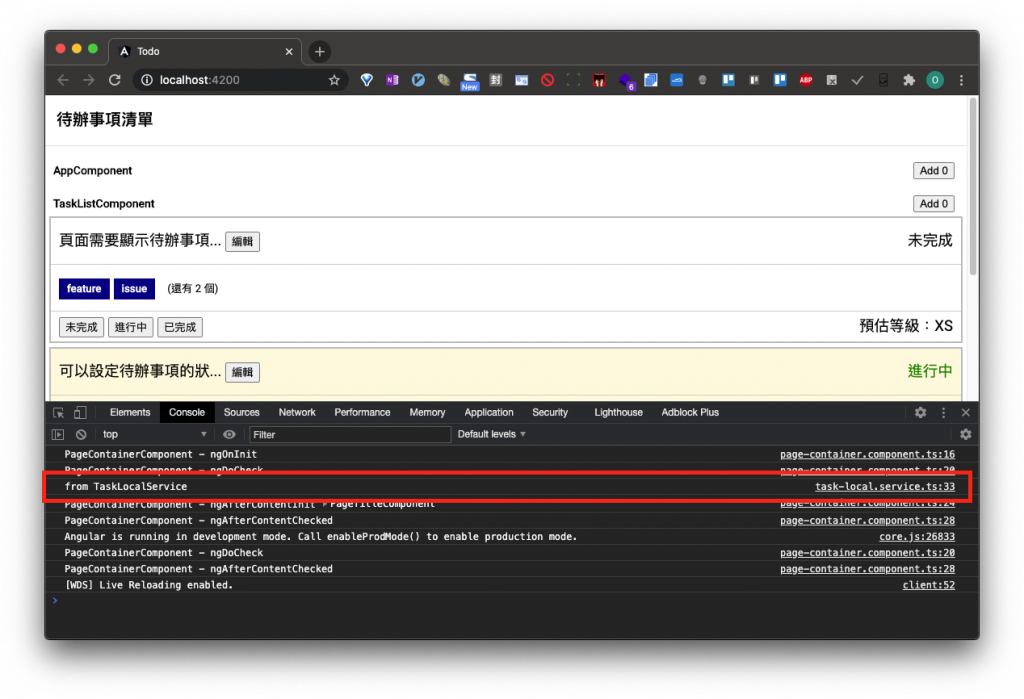Focus the console Filter field
Screen dimensions: 1024x699
tap(349, 434)
